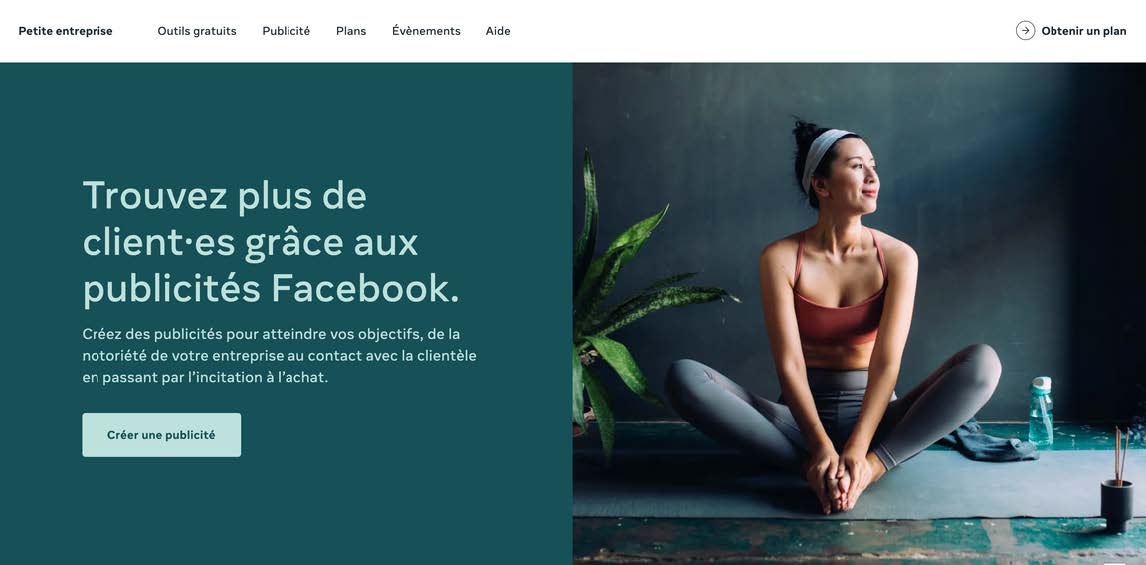Image resolution: width=1146 pixels, height=565 pixels.
Task: Open the Publicité navigation menu
Action: tap(286, 31)
